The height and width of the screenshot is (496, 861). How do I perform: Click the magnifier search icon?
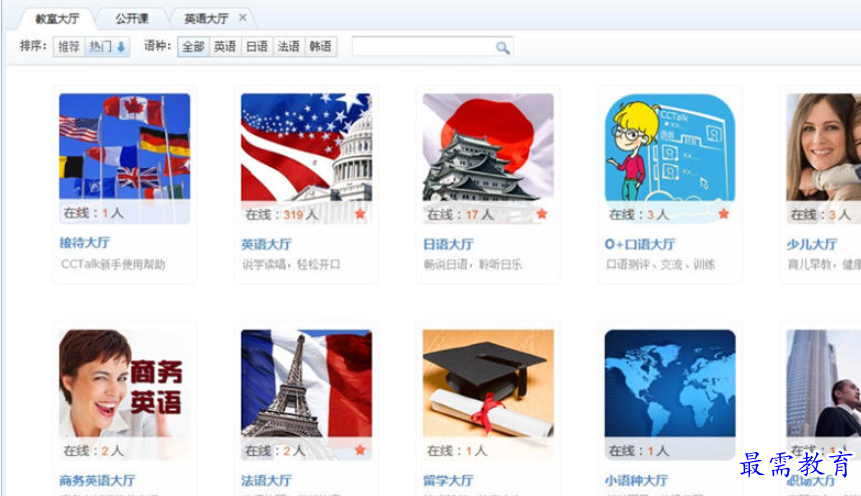tap(502, 48)
